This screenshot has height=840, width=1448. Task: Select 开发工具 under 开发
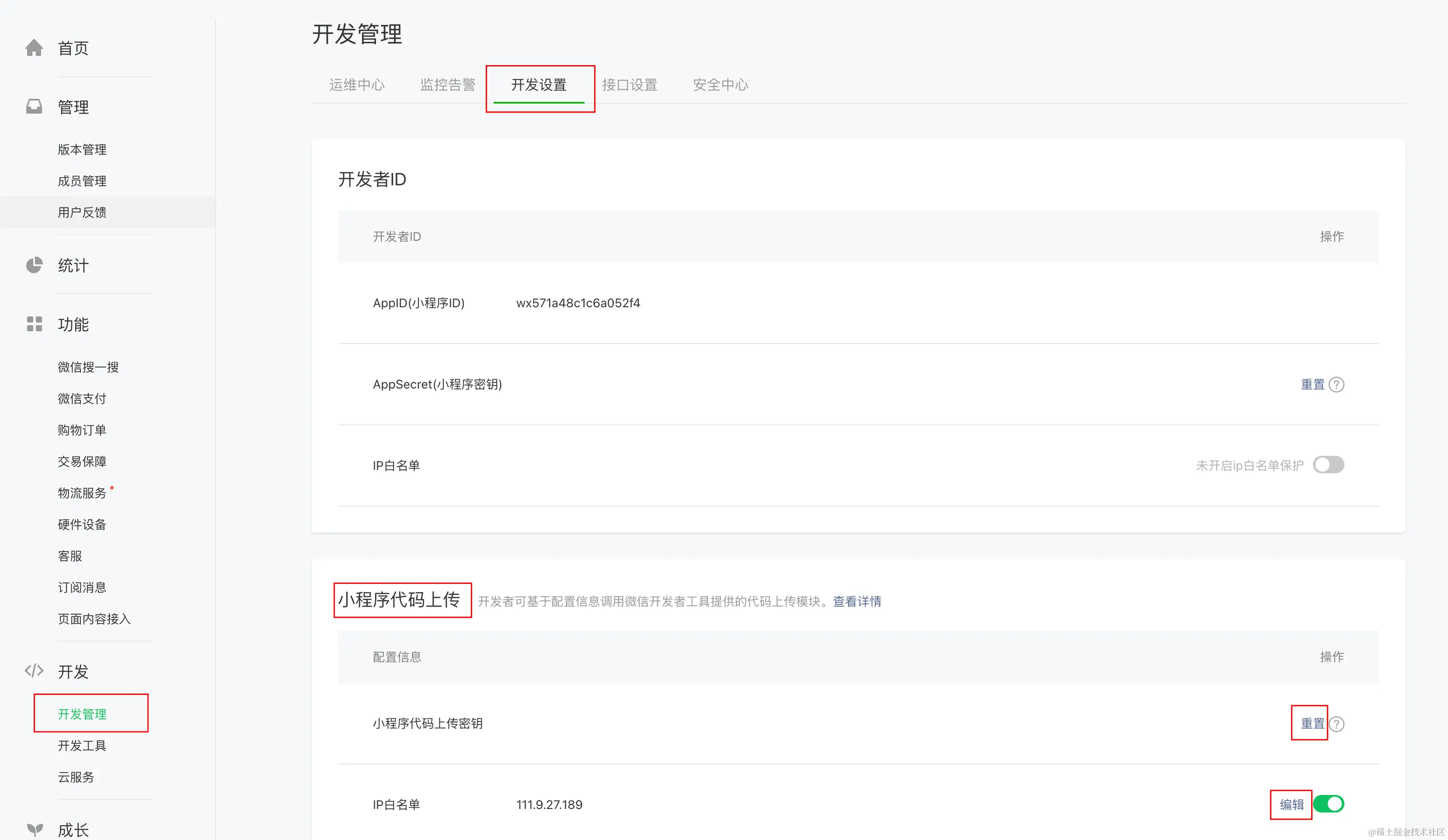pyautogui.click(x=82, y=745)
